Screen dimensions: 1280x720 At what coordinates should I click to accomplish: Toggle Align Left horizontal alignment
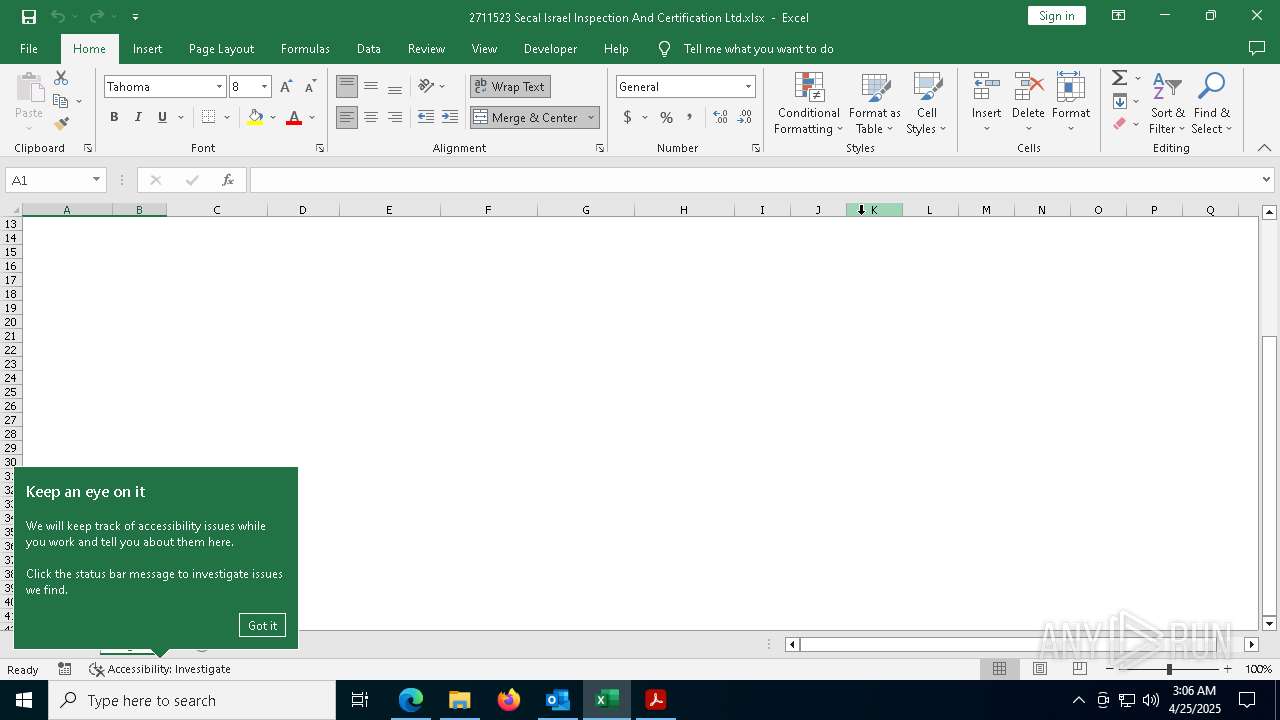[347, 117]
